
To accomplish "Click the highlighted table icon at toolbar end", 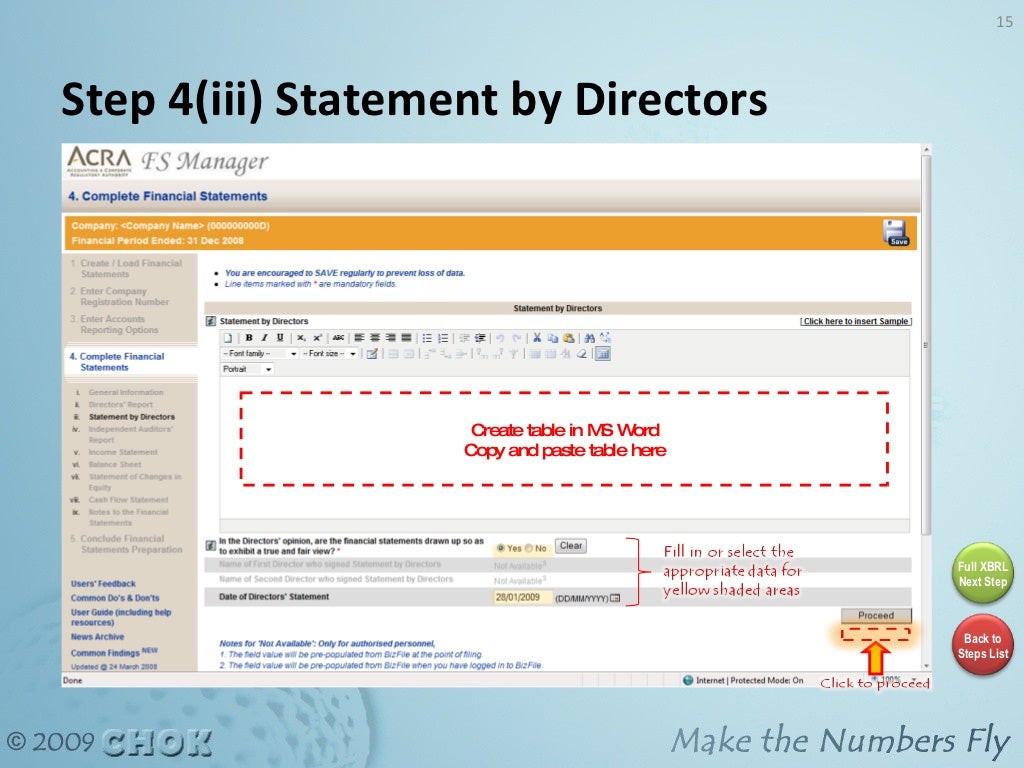I will (x=603, y=354).
